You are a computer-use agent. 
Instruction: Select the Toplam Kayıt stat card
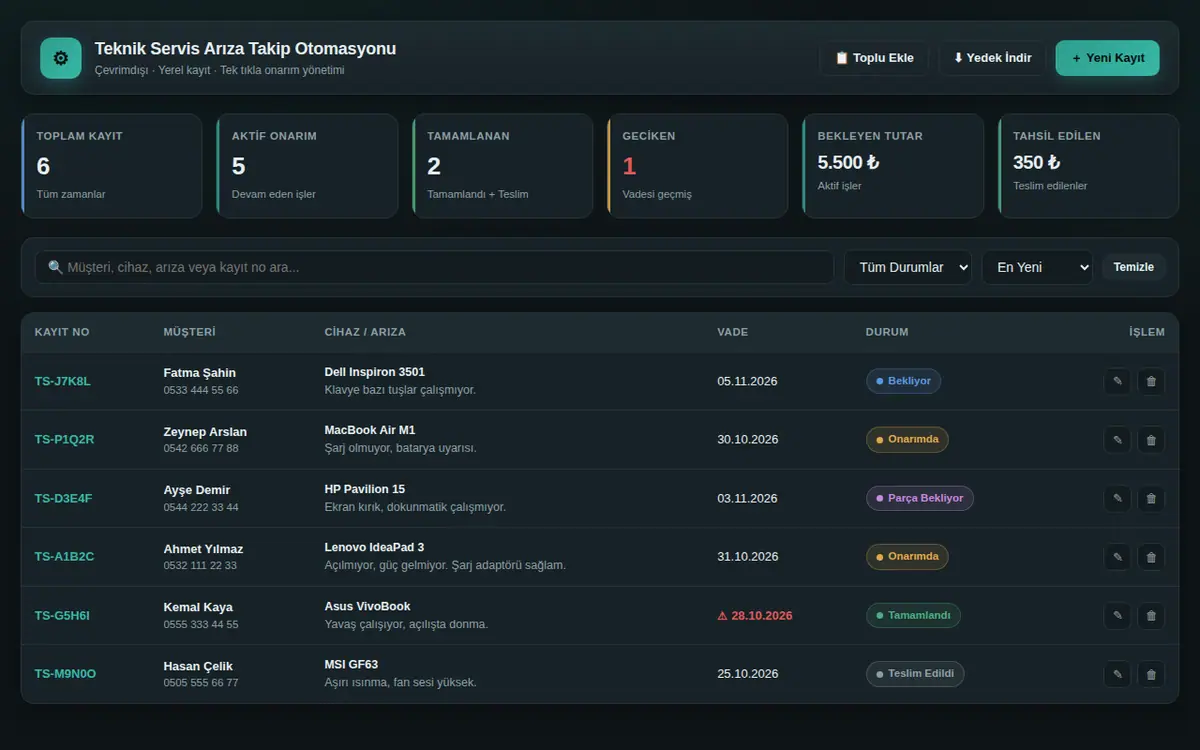tap(112, 166)
